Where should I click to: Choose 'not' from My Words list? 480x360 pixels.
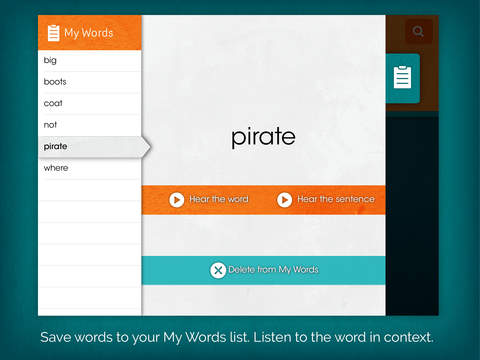point(90,125)
